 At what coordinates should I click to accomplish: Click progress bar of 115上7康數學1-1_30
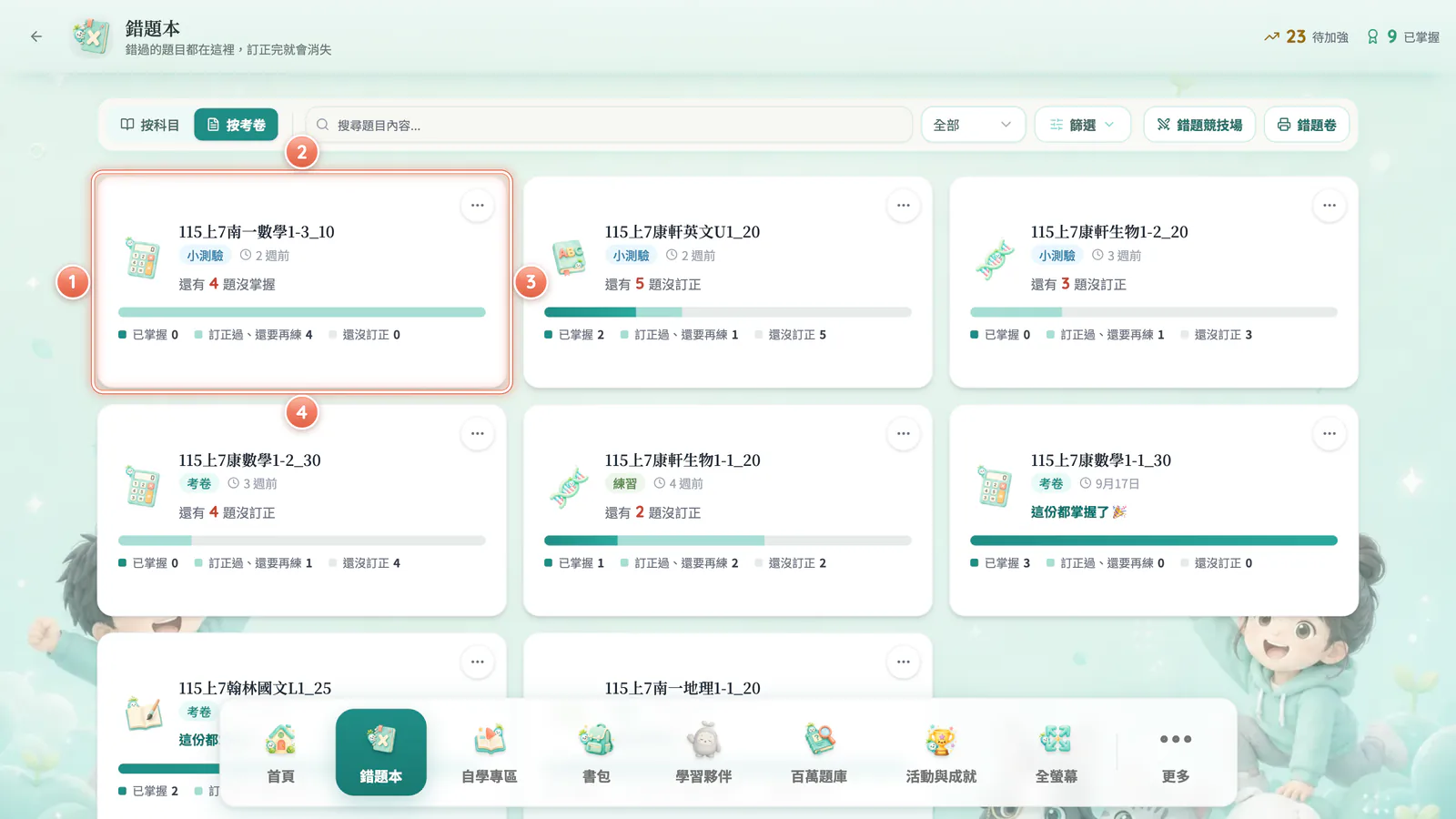tap(1154, 541)
